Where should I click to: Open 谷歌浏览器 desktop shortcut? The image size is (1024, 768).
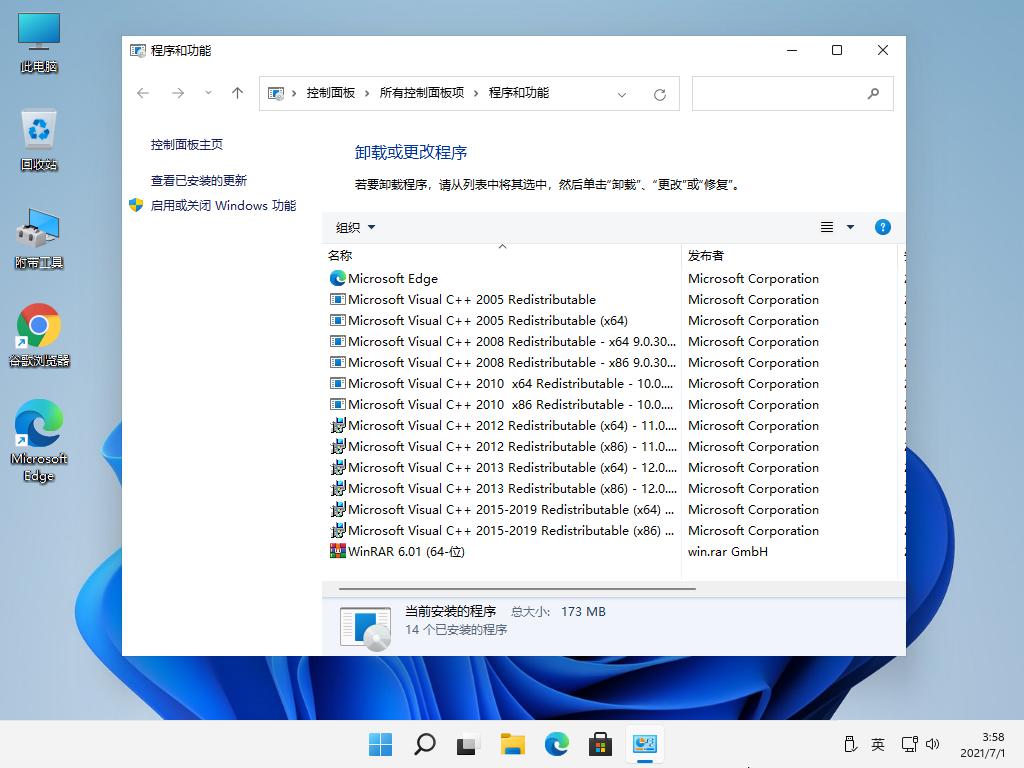[x=39, y=335]
